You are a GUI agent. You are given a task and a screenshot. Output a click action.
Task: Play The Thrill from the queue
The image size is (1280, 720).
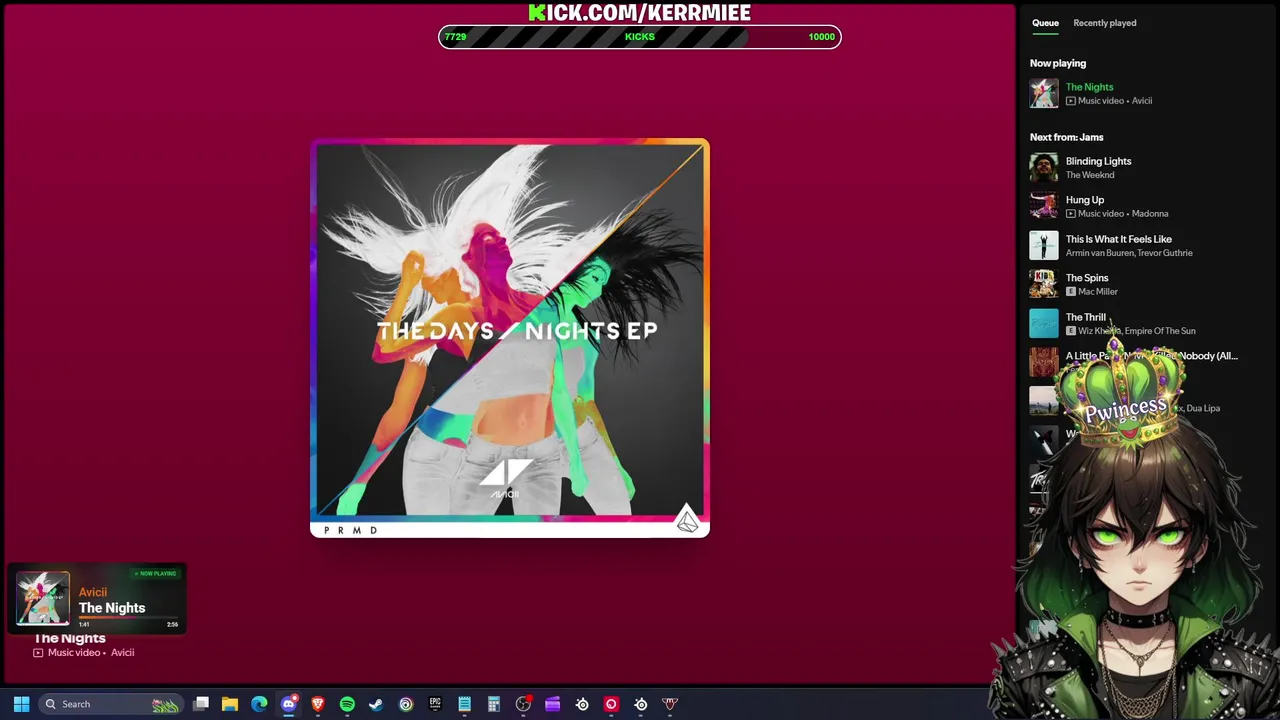coord(1085,317)
